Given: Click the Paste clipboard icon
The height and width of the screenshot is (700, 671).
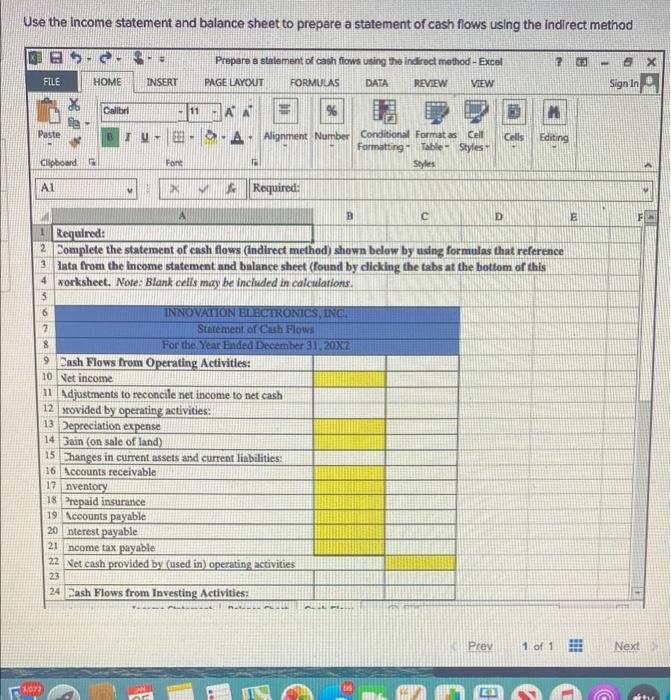Looking at the screenshot, I should click(x=48, y=111).
